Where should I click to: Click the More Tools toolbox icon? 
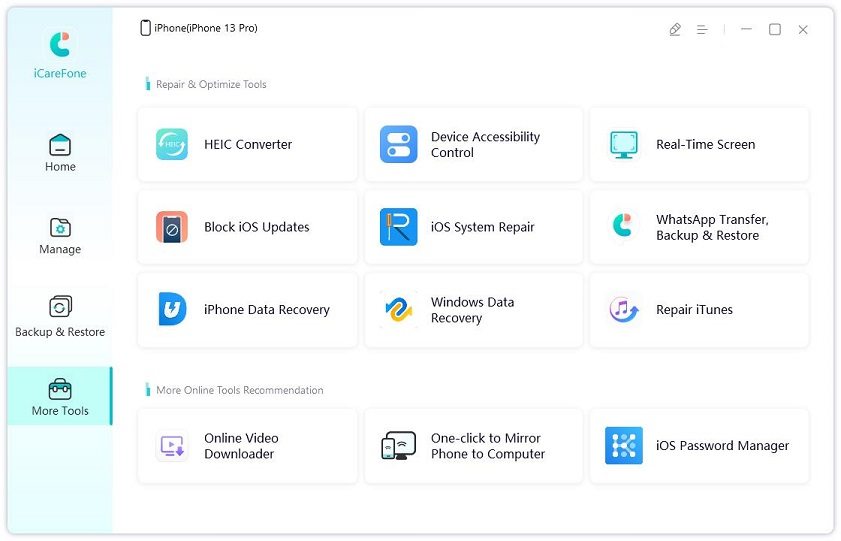[x=60, y=389]
